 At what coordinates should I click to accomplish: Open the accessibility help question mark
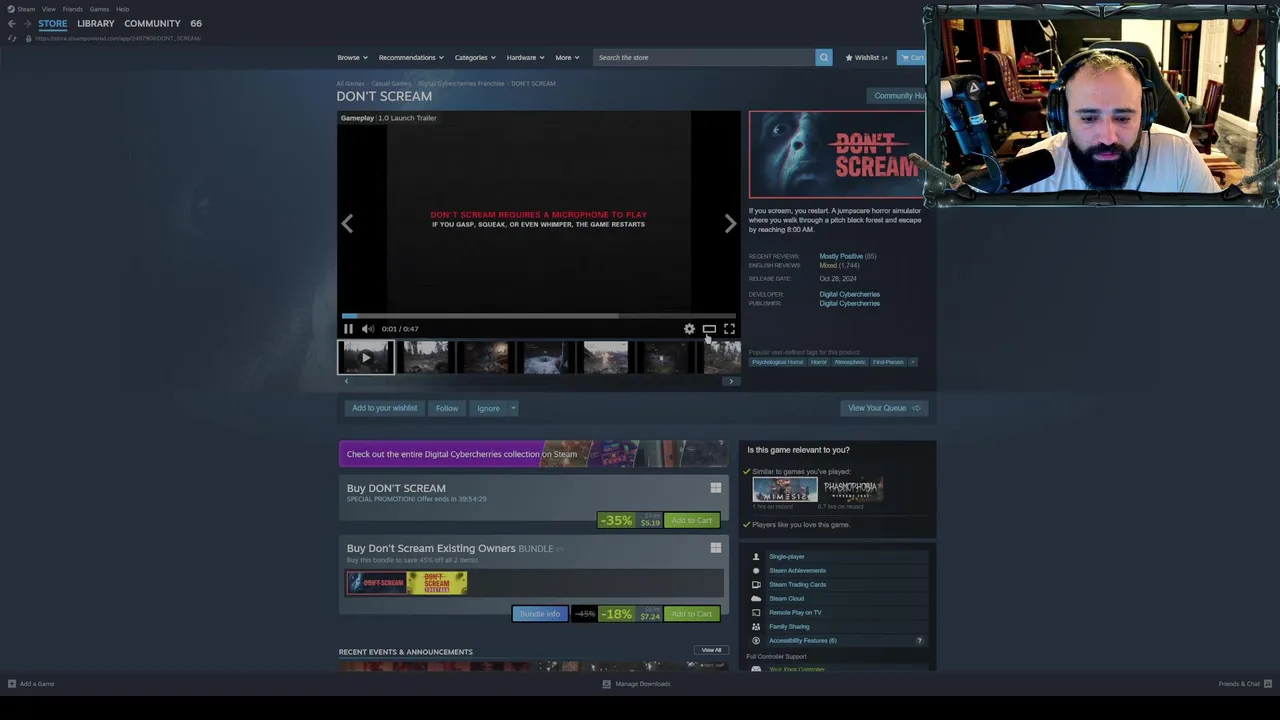coord(919,640)
